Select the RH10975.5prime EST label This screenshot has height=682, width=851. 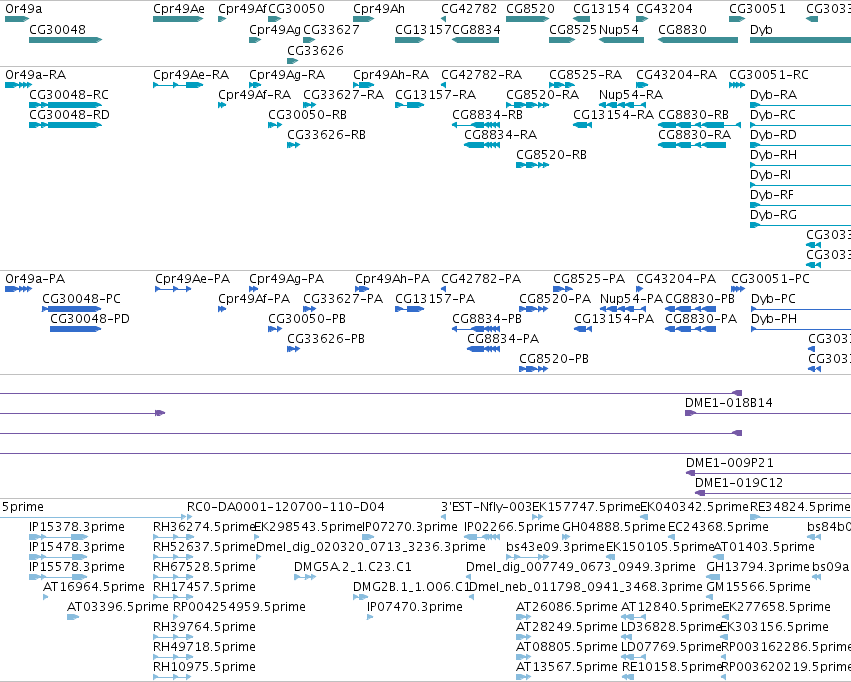coord(204,667)
